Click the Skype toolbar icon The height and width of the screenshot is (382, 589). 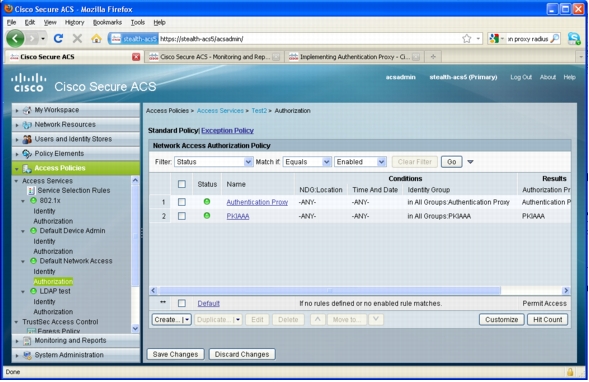[x=574, y=38]
